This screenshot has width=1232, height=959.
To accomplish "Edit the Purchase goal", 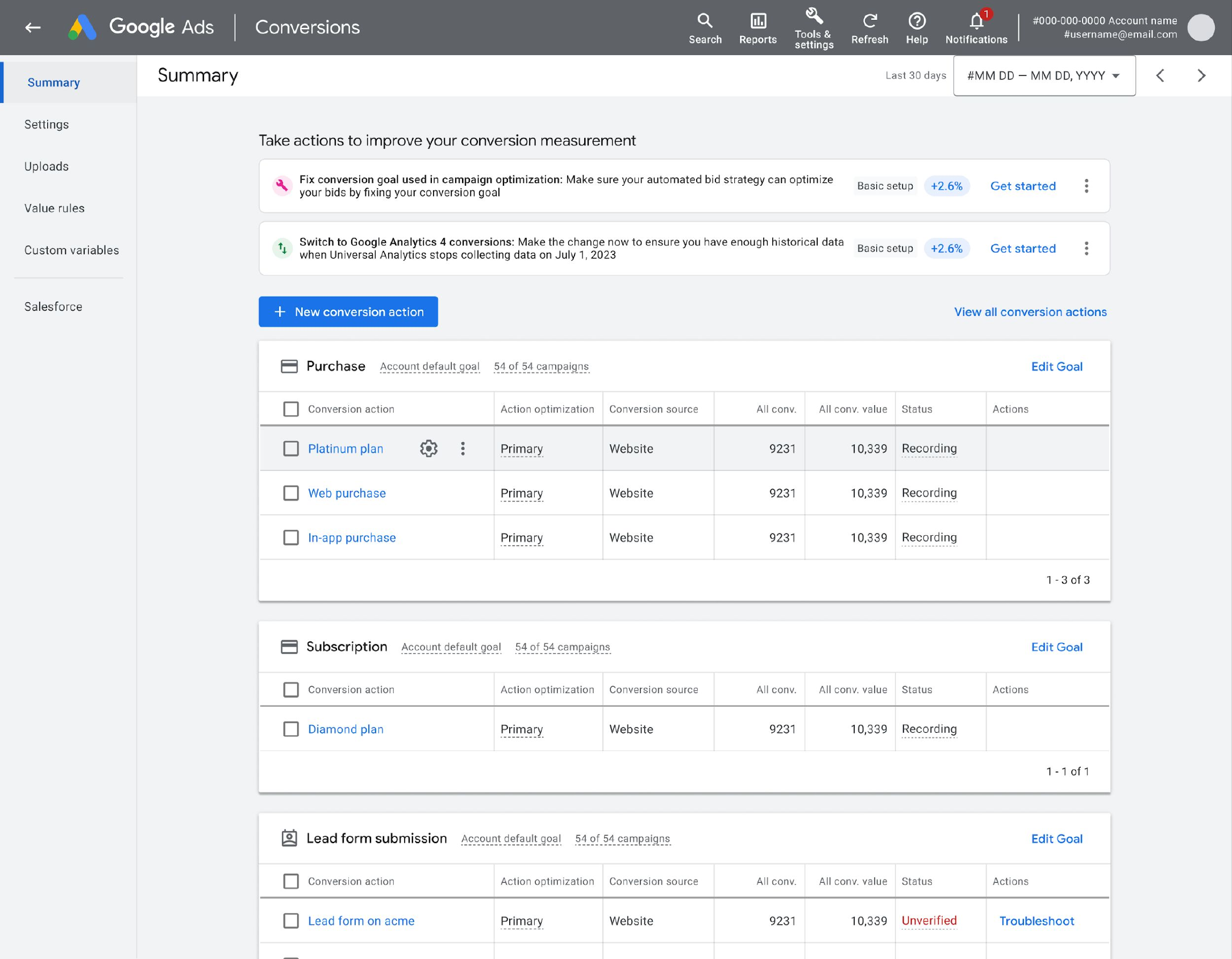I will tap(1056, 366).
